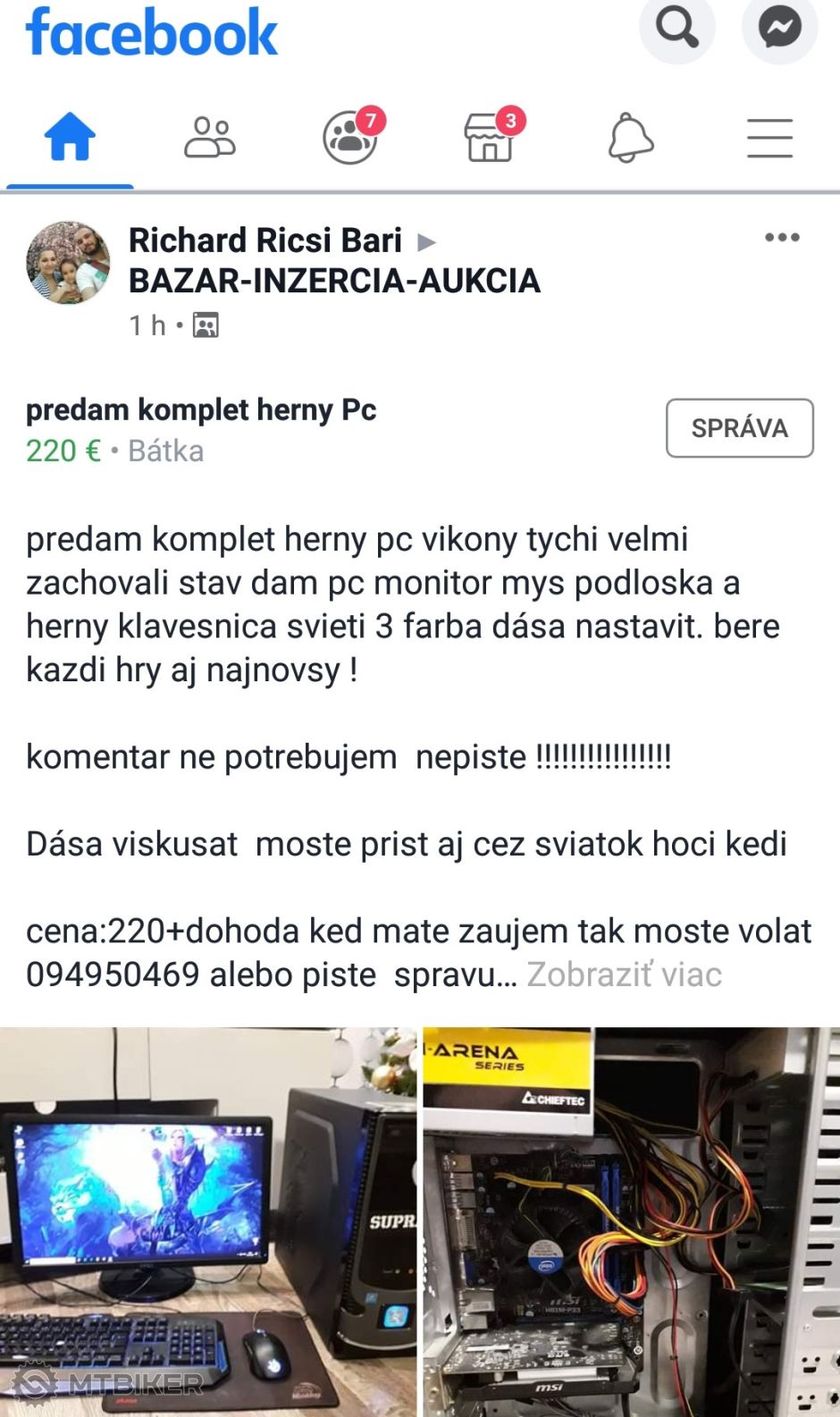This screenshot has height=1417, width=840.
Task: Open photo of PC case interior
Action: tap(632, 1222)
